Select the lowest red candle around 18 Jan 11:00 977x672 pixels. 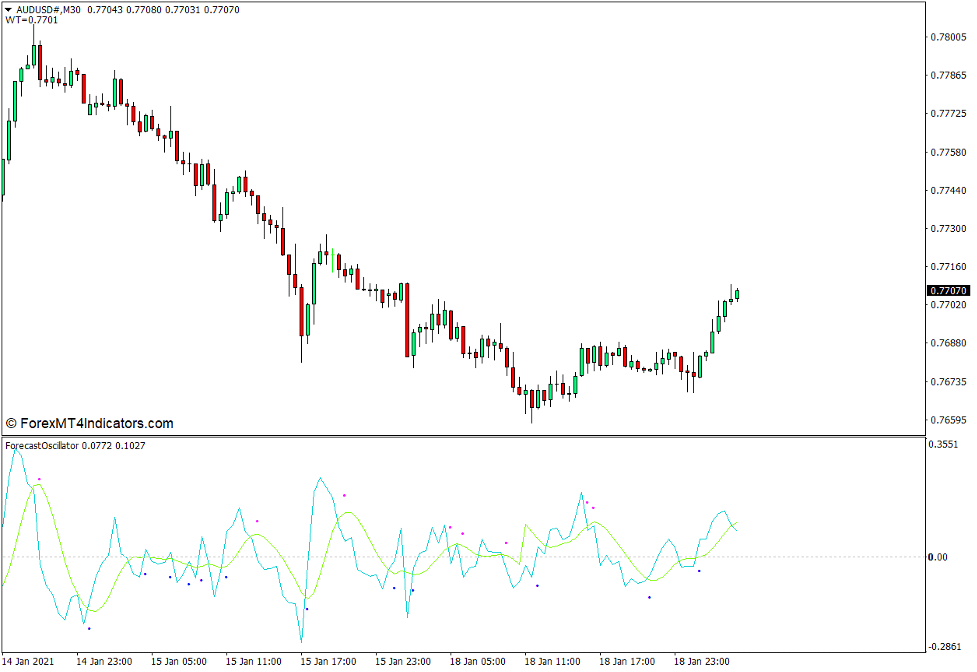click(x=530, y=398)
